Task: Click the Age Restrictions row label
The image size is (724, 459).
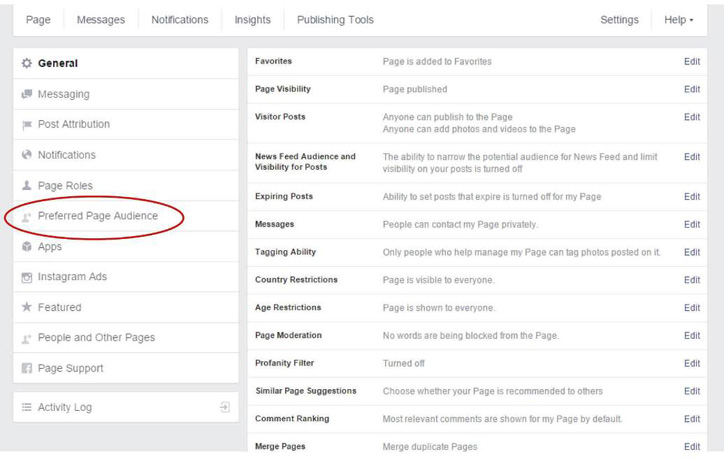Action: (288, 307)
